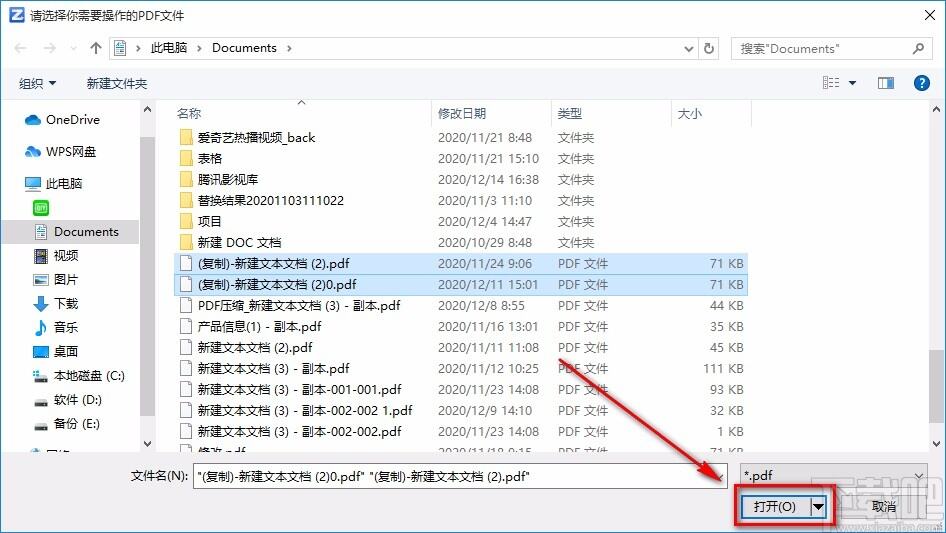Expand the chevron after Documents breadcrumb

click(289, 48)
